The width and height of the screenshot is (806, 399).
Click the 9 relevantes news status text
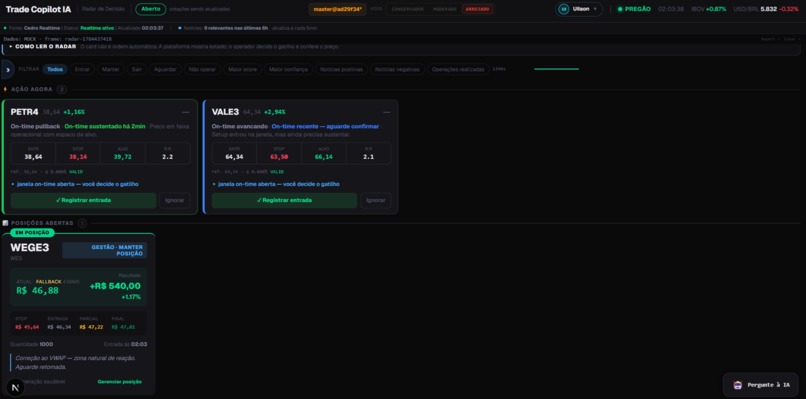click(236, 28)
